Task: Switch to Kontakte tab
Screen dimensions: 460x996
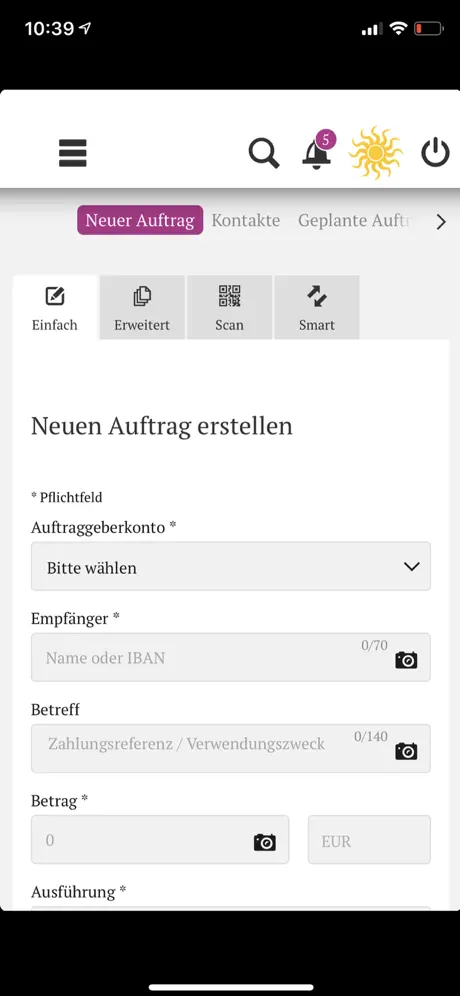Action: pyautogui.click(x=245, y=220)
